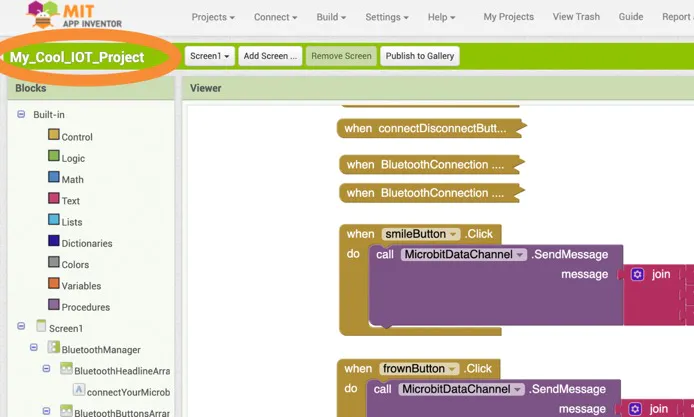Collapse the Screen1 tree node
Viewport: 694px width, 417px height.
[21, 326]
